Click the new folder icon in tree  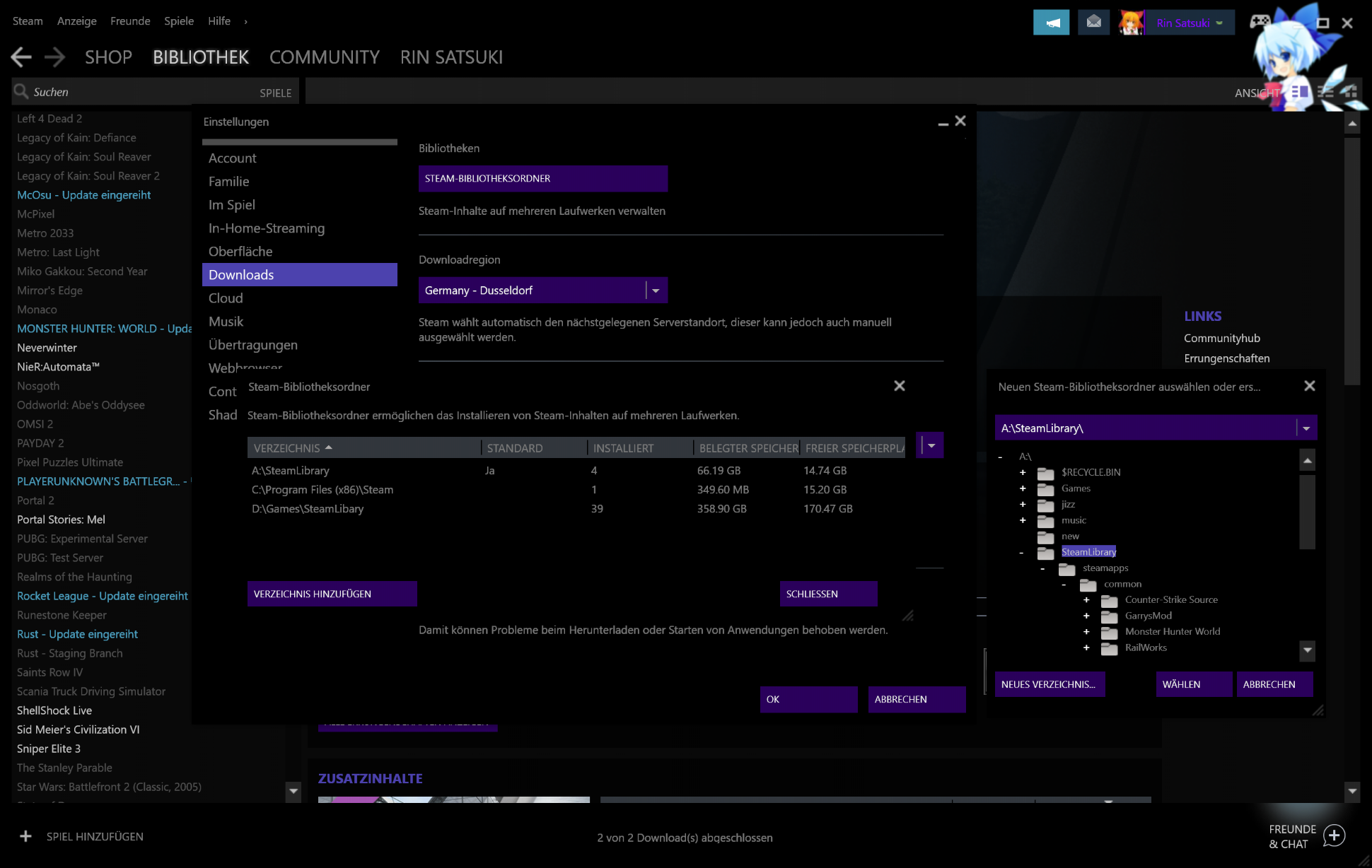point(1046,537)
